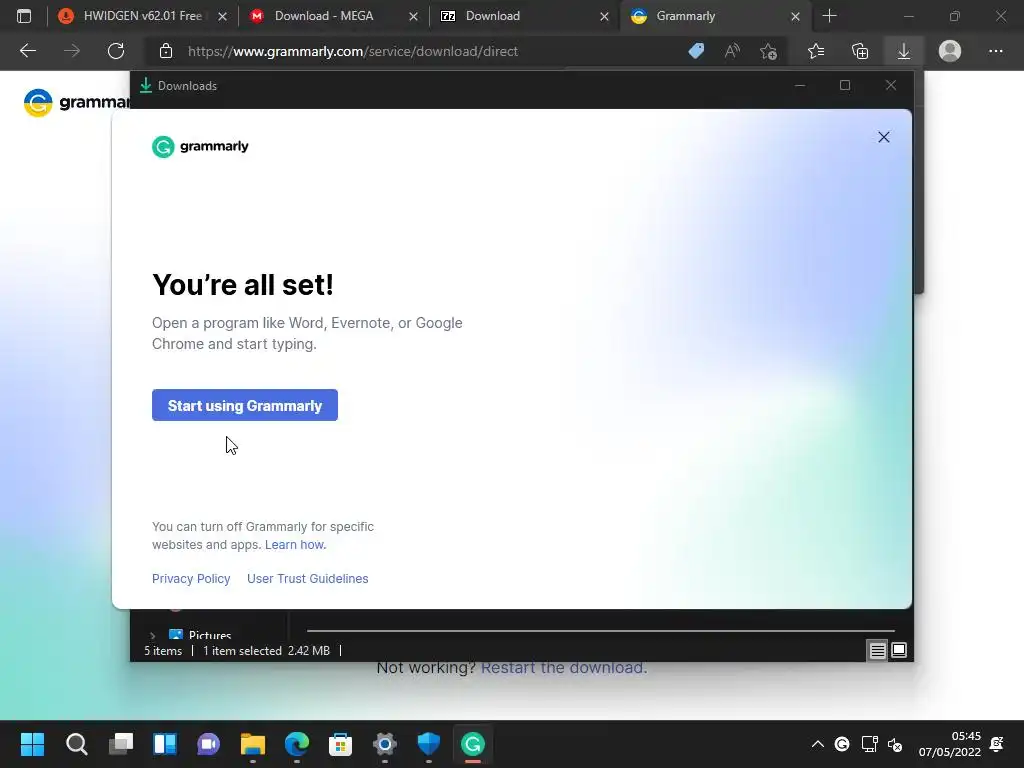Open Settings gear in taskbar
The image size is (1024, 768).
(x=385, y=744)
